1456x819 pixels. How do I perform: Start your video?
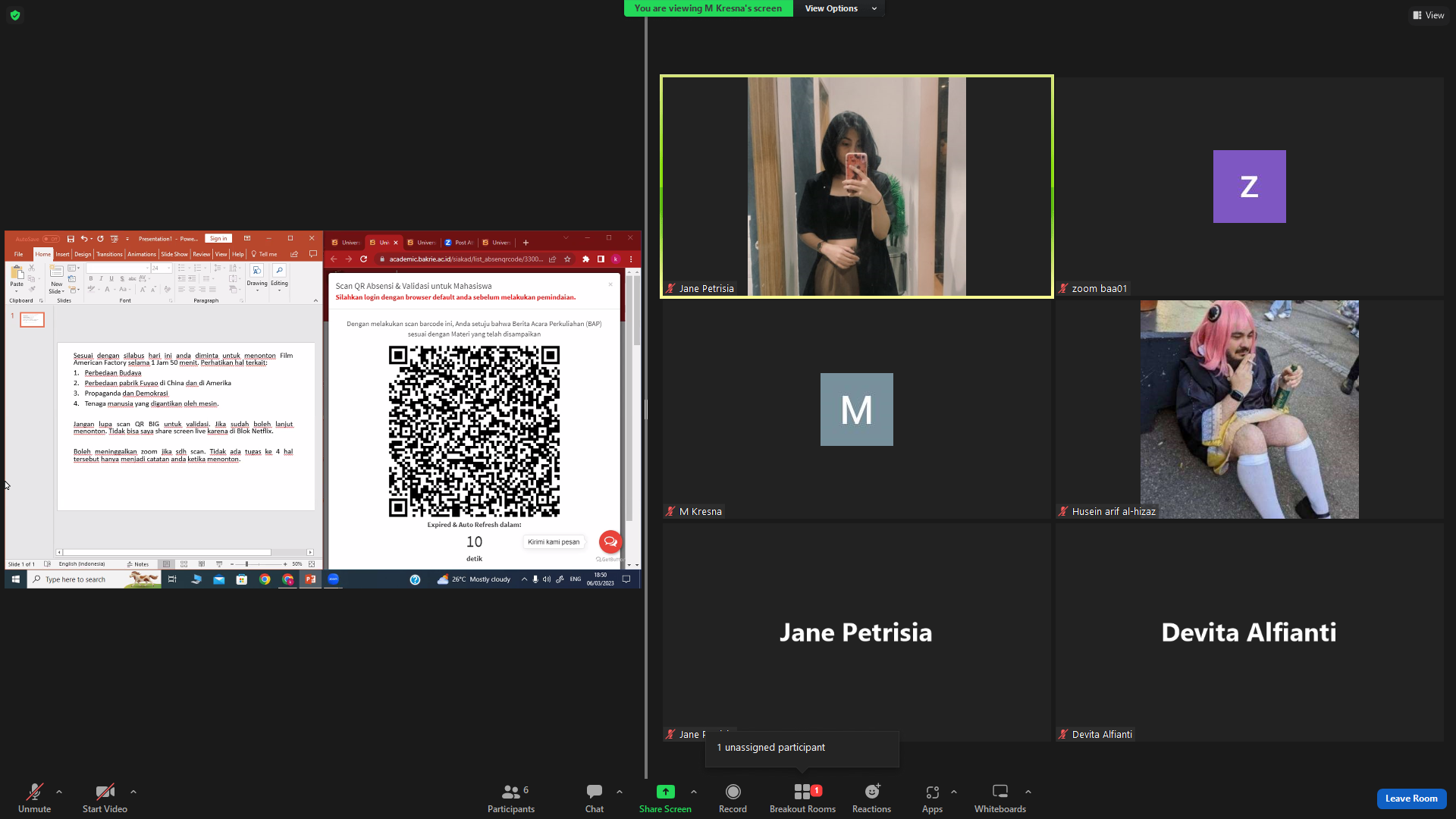tap(105, 799)
